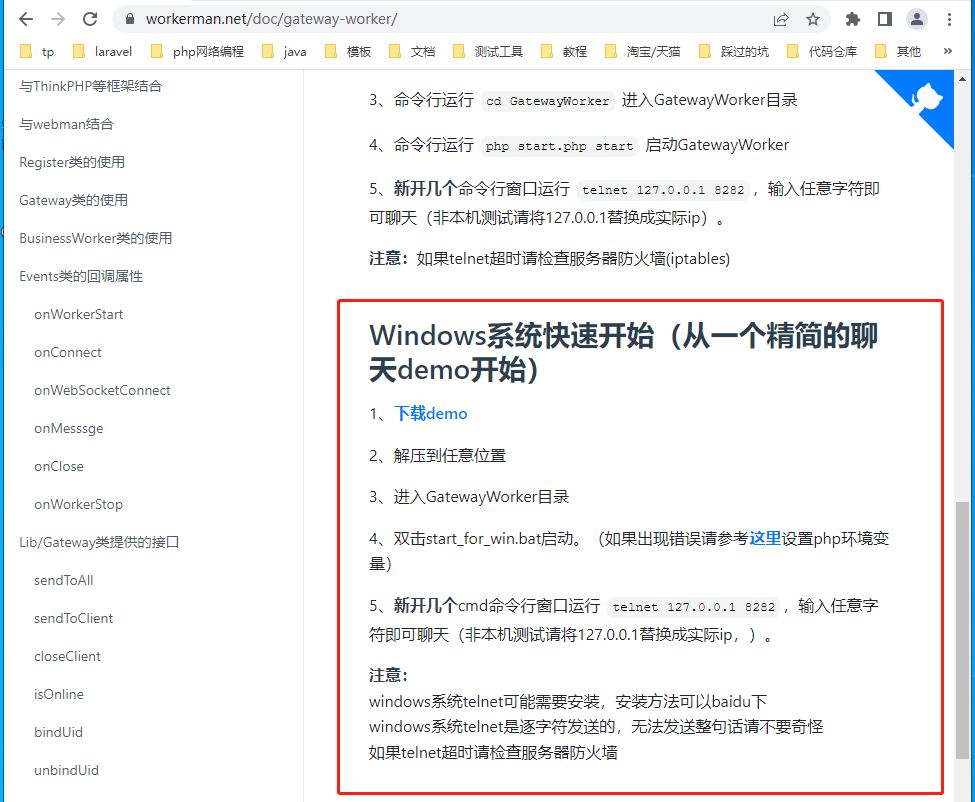Toggle the browser side panel icon

tap(884, 19)
